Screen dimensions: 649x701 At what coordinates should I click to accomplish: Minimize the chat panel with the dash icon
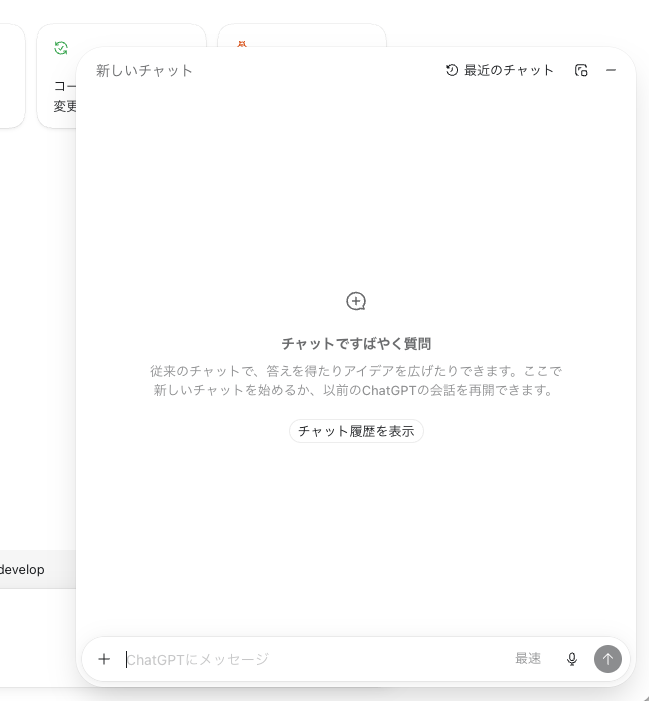pyautogui.click(x=611, y=70)
